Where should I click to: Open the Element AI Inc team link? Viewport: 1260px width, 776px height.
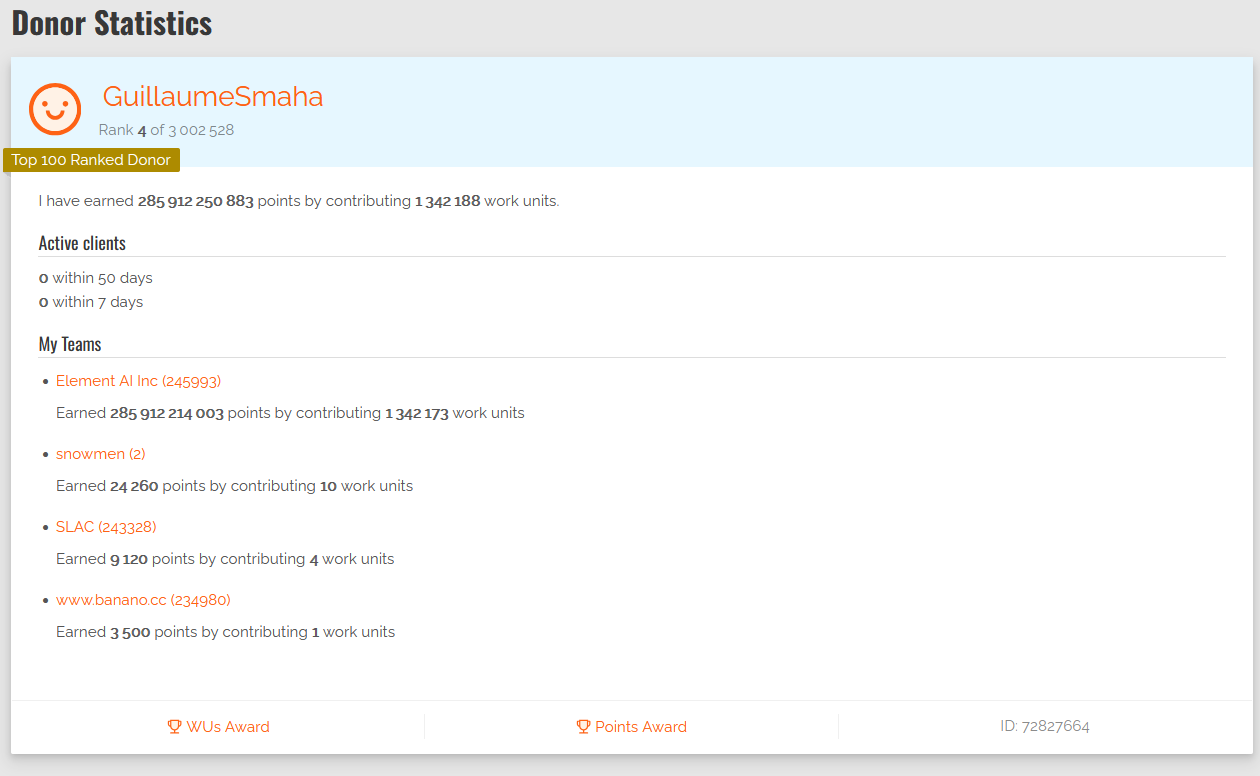[x=138, y=381]
